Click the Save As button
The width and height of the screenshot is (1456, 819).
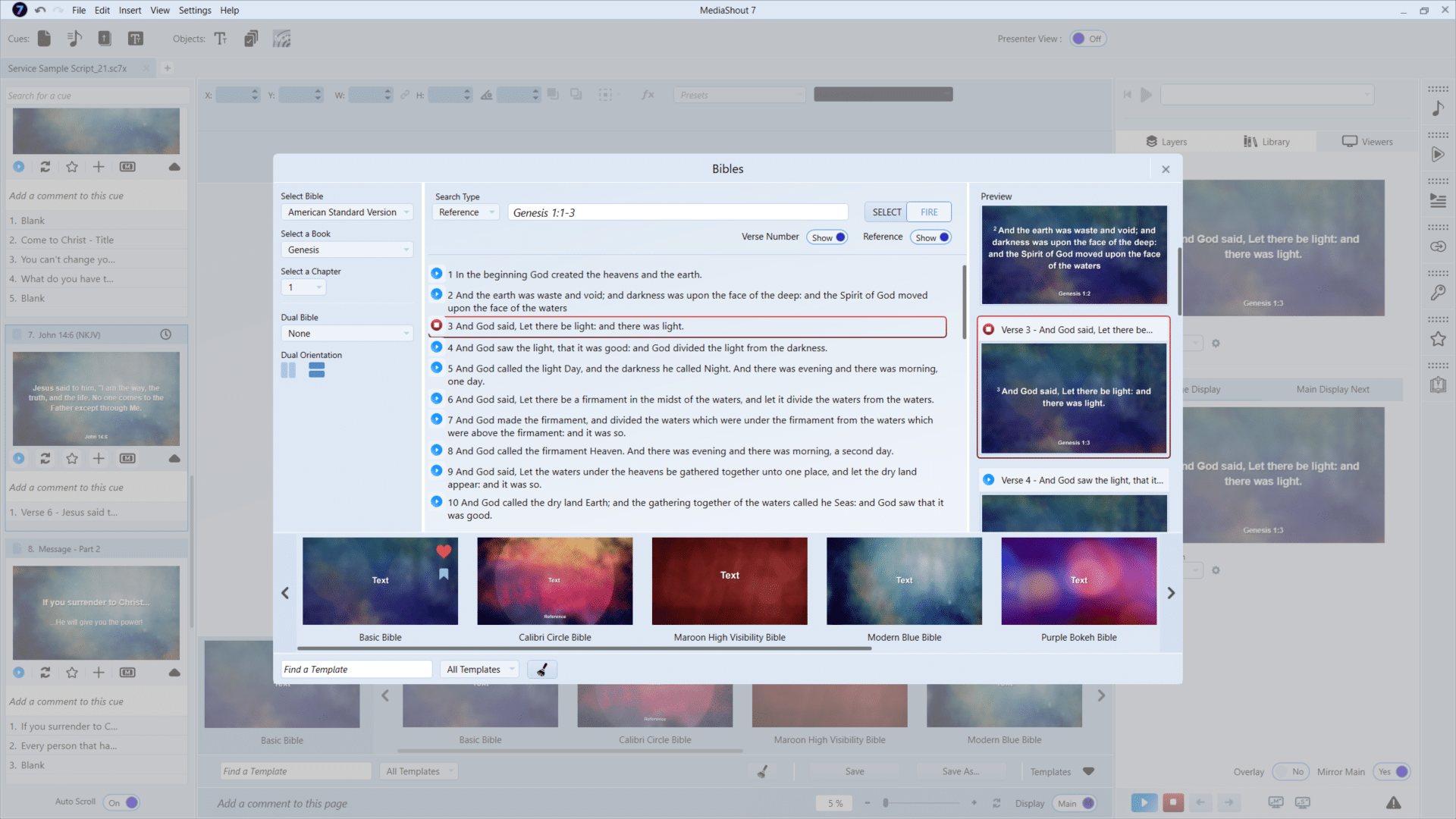960,770
